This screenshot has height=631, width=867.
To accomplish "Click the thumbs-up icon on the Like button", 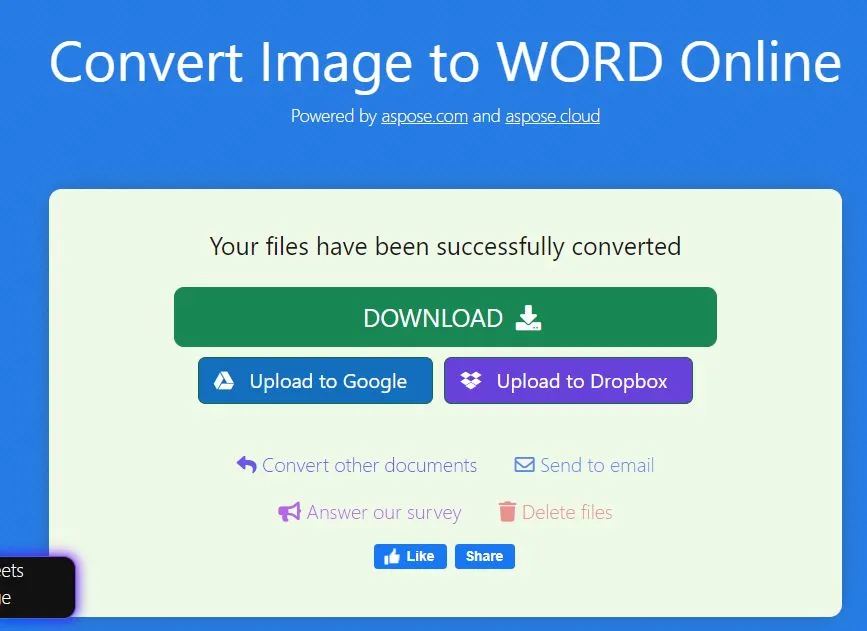I will (394, 556).
